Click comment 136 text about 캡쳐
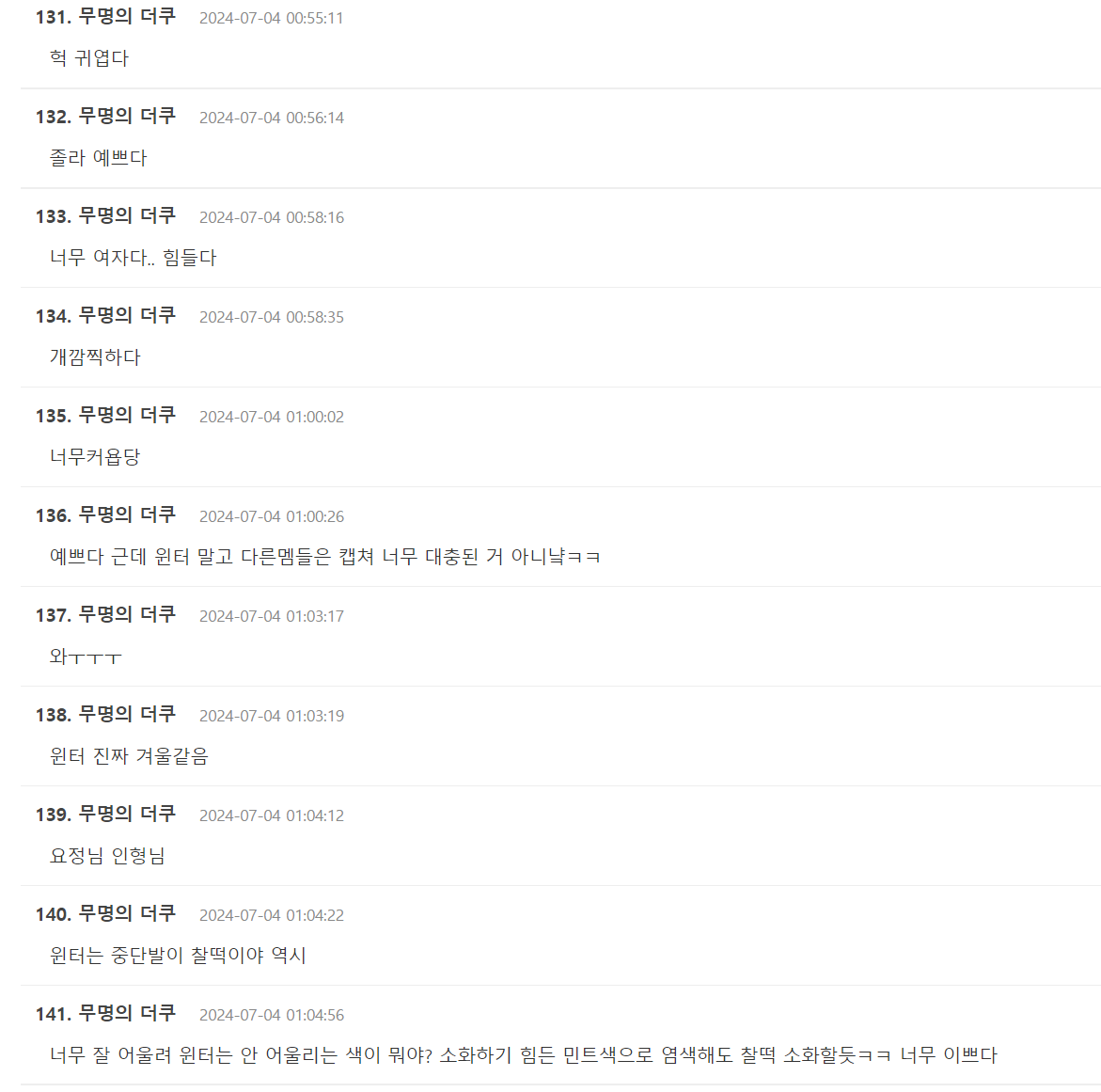1101x1092 pixels. point(325,557)
